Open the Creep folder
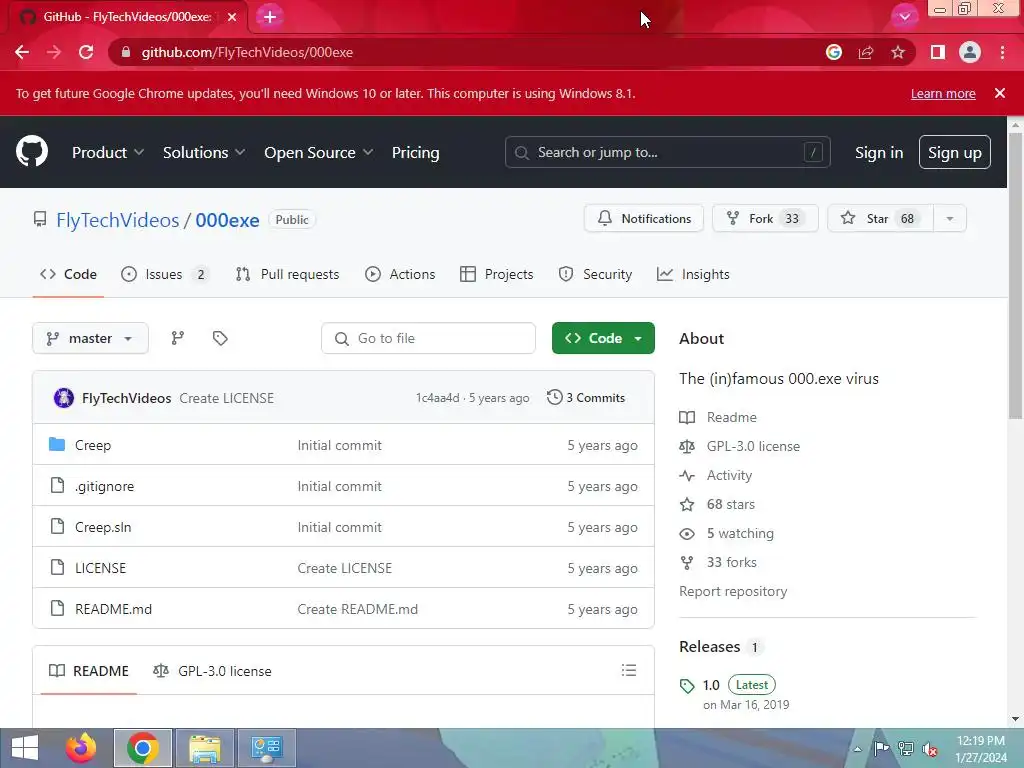Screen dimensions: 1024x768 (x=93, y=445)
